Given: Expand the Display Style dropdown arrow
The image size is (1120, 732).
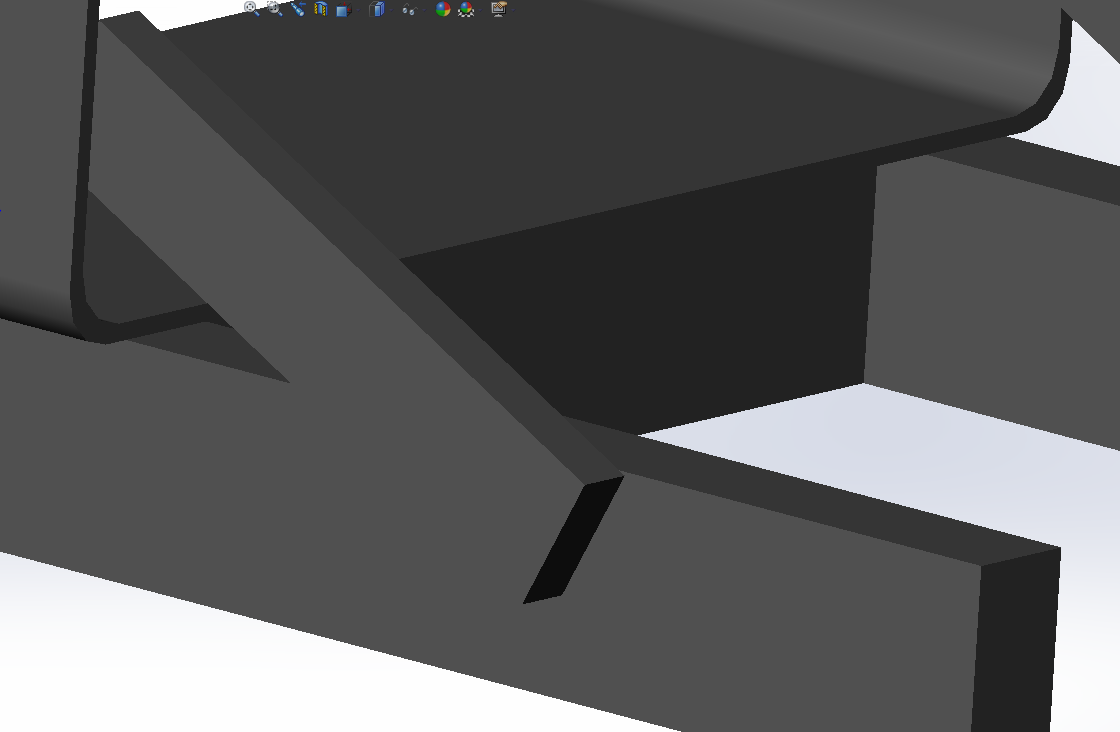Looking at the screenshot, I should [391, 10].
